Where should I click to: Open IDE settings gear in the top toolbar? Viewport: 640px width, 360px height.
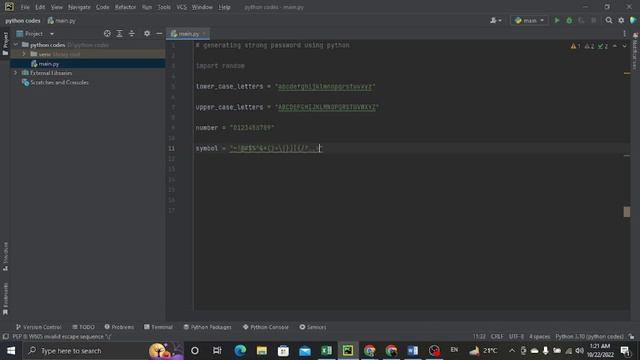point(621,20)
